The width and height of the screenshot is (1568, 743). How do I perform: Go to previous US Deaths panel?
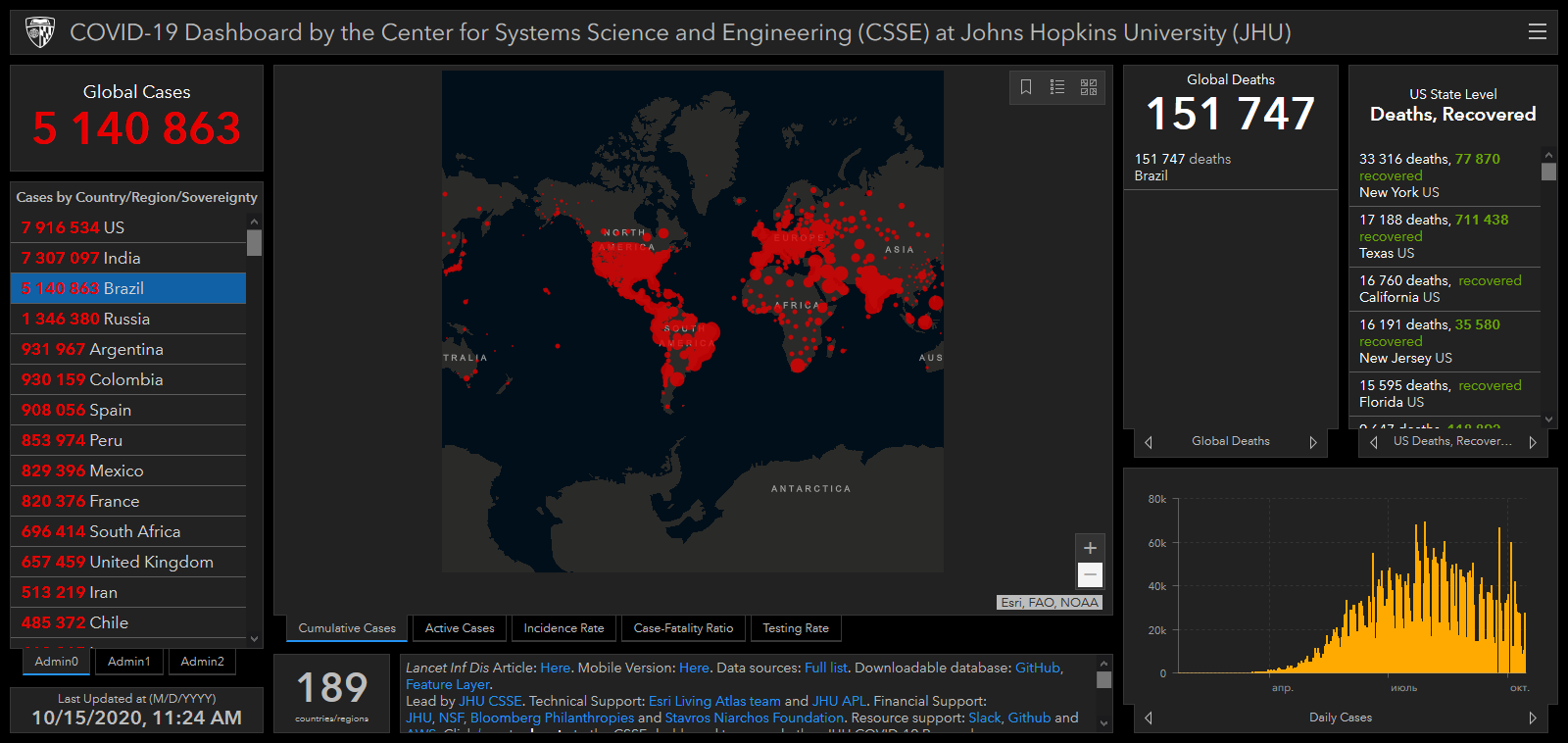[x=1374, y=442]
